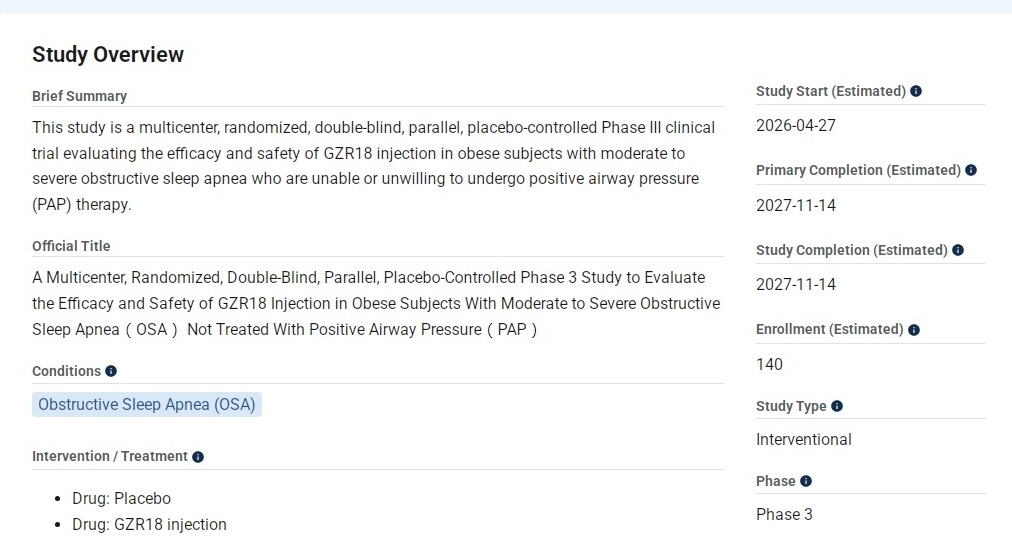Click the Drug: GZR18 injection list item

tap(149, 524)
